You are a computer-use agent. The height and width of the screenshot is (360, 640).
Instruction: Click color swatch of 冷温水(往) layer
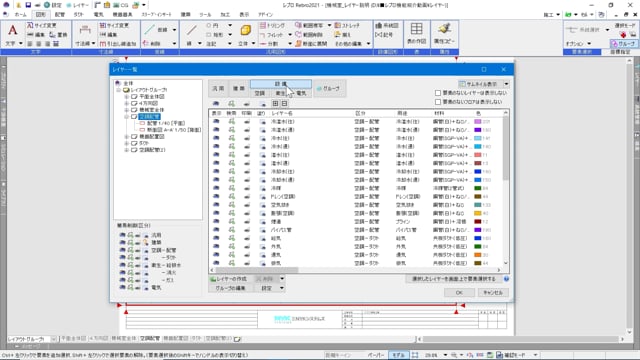[478, 122]
